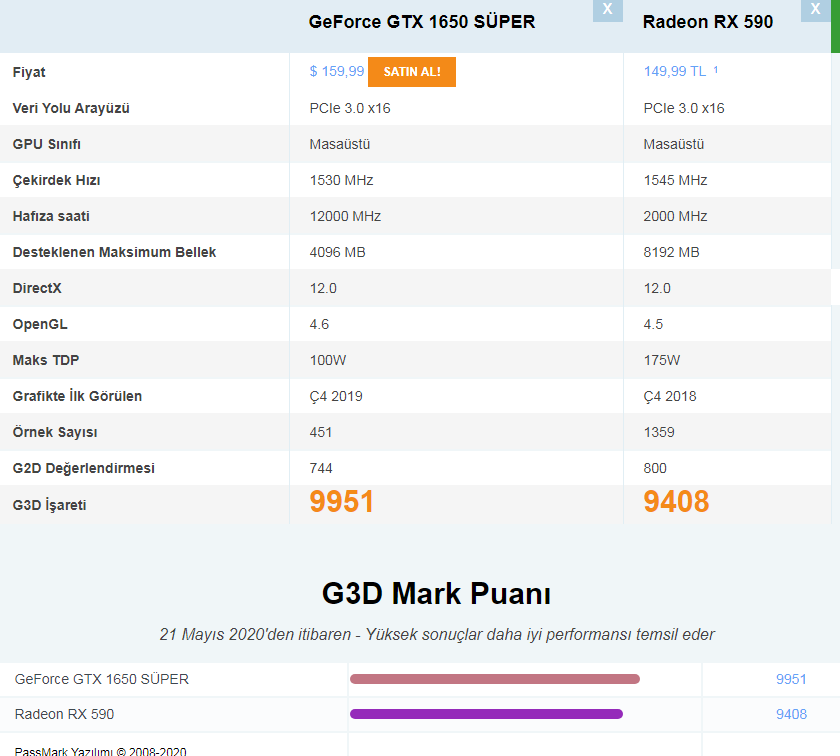Screen dimensions: 840x756
Task: Open the blue 9951 score in the chart
Action: pyautogui.click(x=791, y=679)
